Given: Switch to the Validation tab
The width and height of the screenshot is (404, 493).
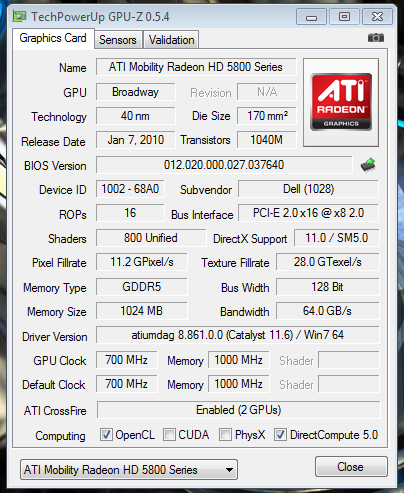Looking at the screenshot, I should (171, 40).
